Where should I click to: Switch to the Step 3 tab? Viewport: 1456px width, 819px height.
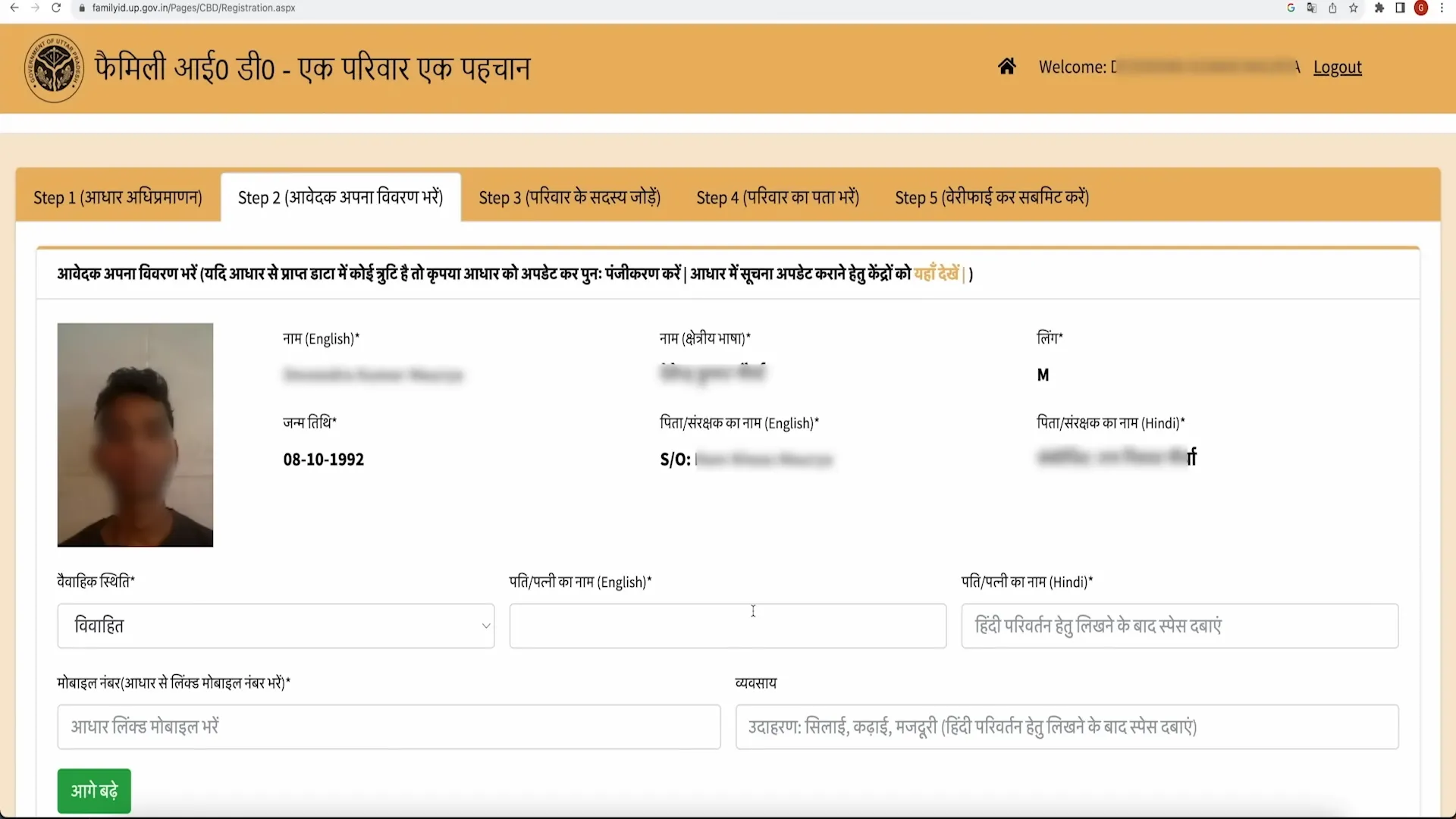click(x=569, y=197)
